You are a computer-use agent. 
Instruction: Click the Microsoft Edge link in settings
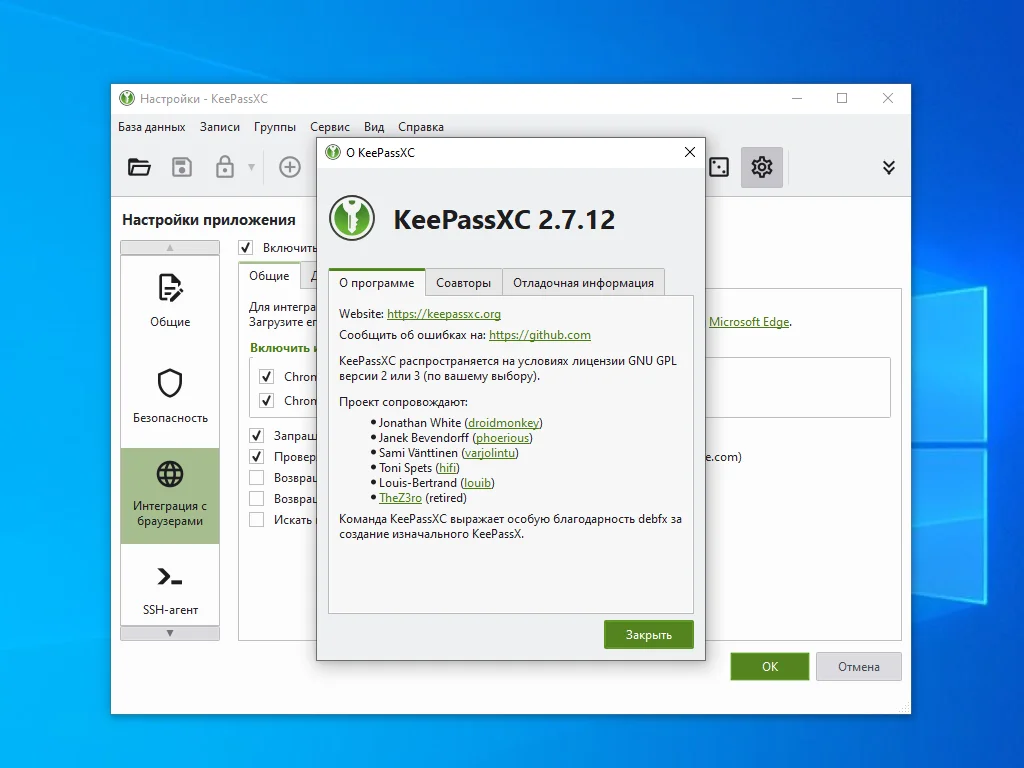click(749, 321)
